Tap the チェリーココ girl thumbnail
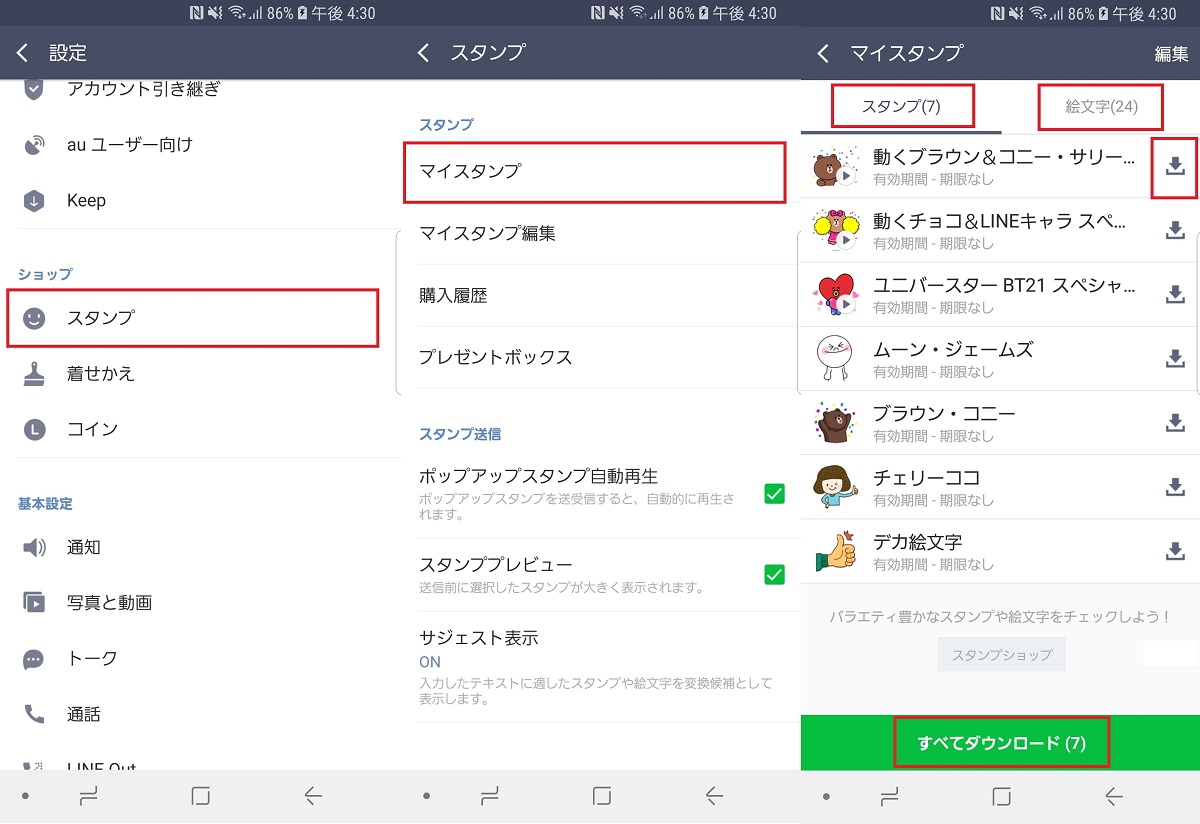1200x824 pixels. (x=836, y=487)
